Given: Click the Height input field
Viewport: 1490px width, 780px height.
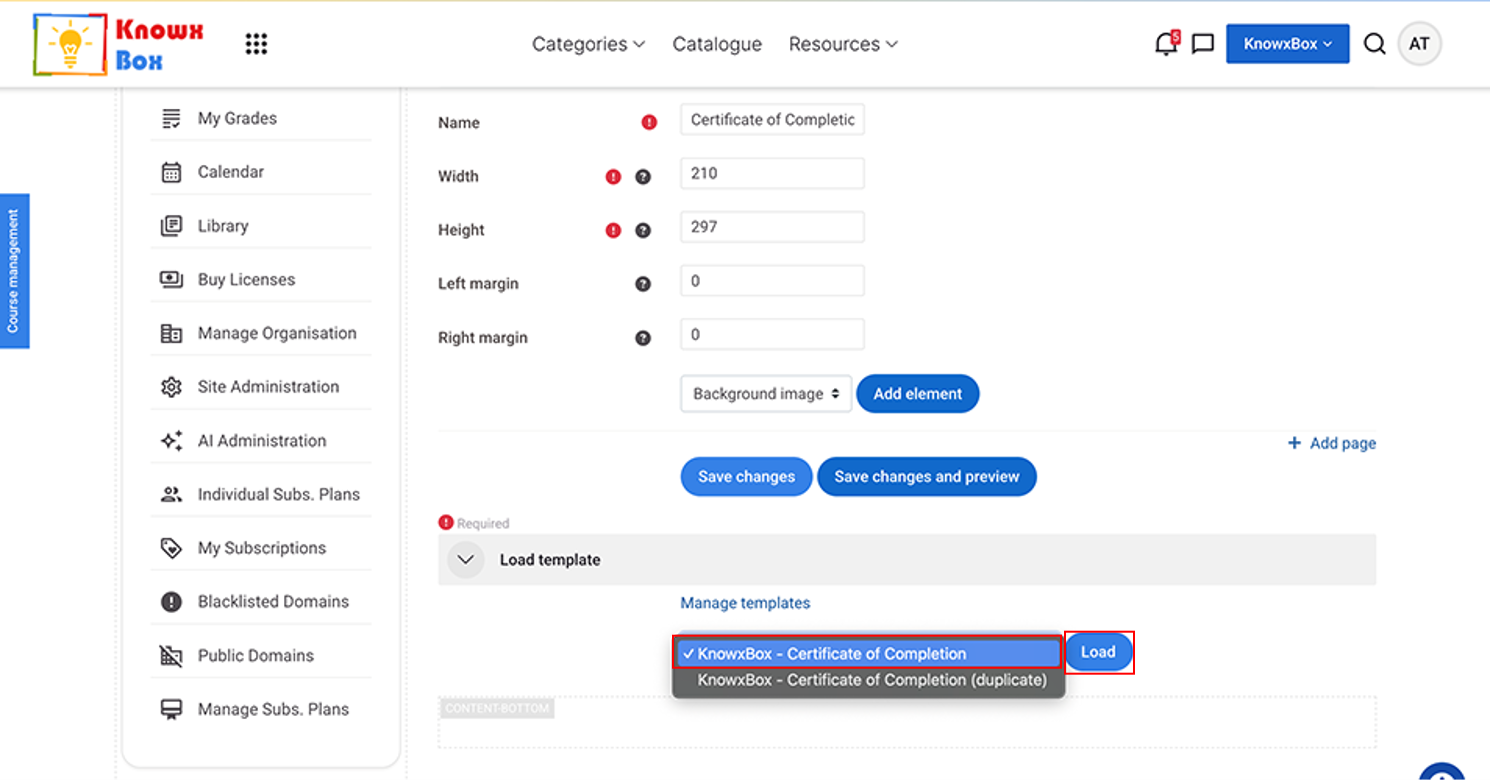Looking at the screenshot, I should pos(772,227).
